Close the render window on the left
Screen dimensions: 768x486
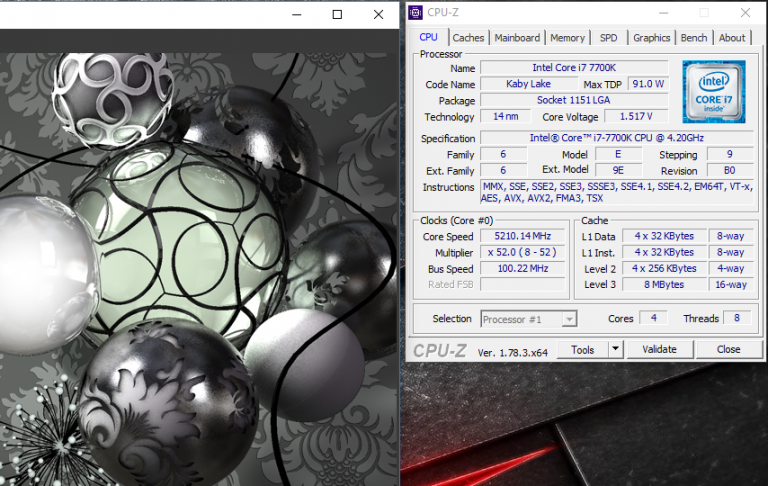[378, 15]
